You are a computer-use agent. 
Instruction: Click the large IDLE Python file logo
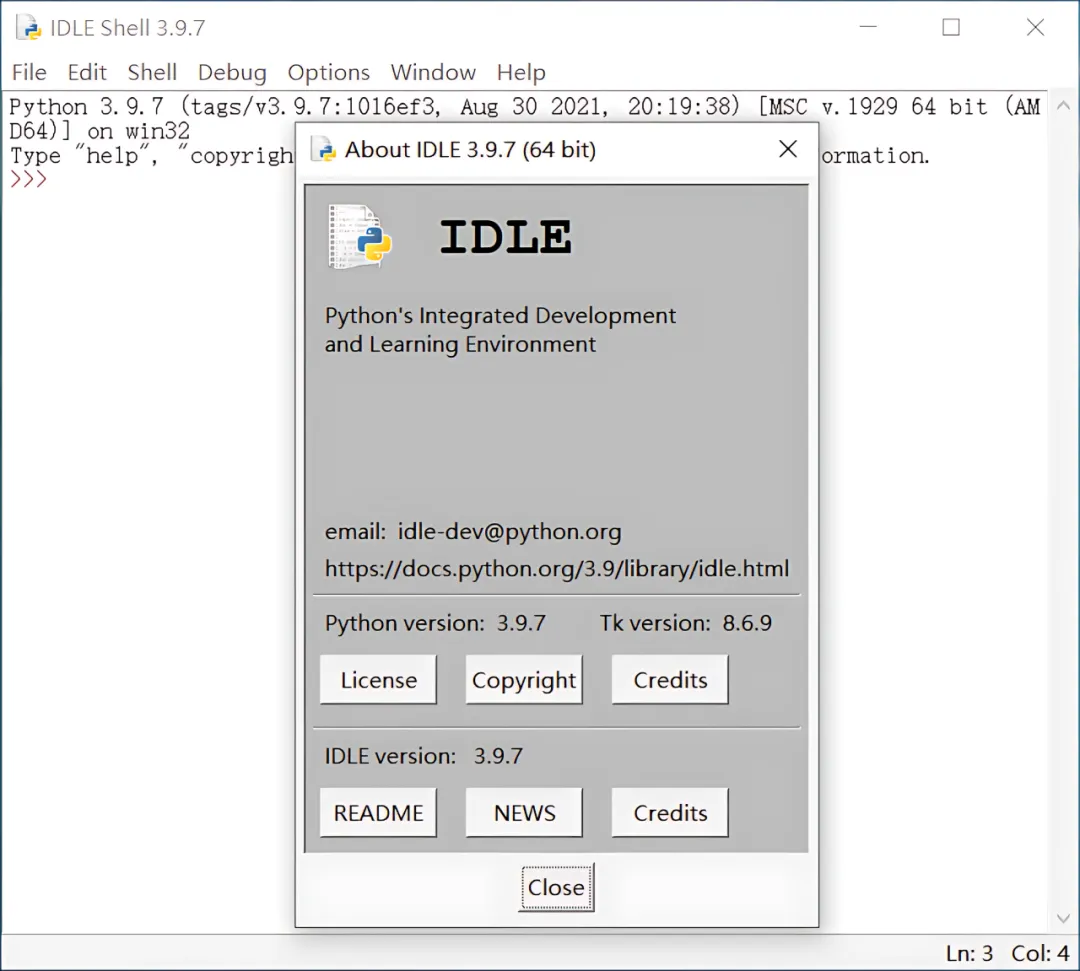(x=361, y=236)
